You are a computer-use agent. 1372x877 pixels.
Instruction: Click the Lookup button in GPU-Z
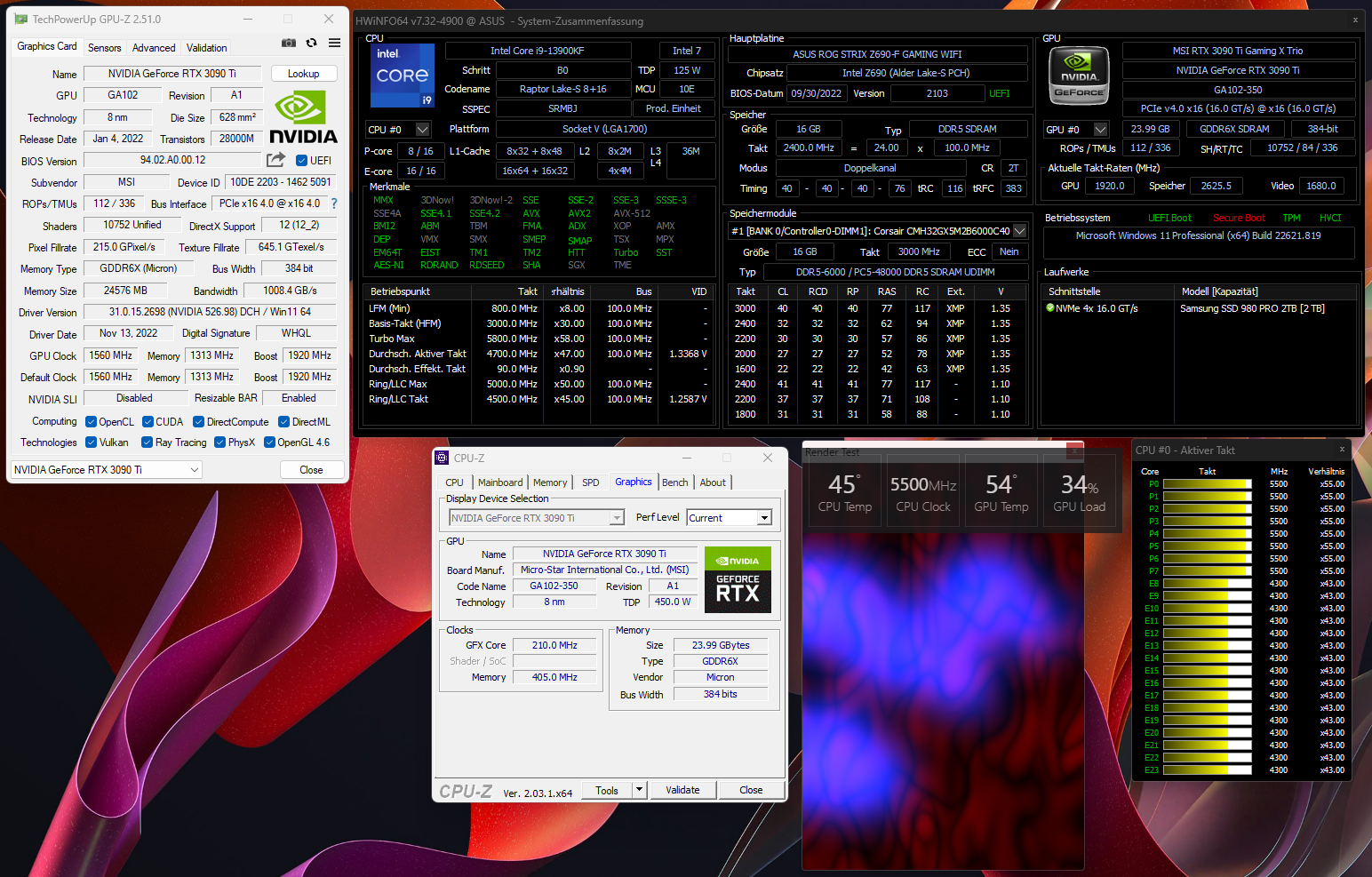[x=304, y=74]
